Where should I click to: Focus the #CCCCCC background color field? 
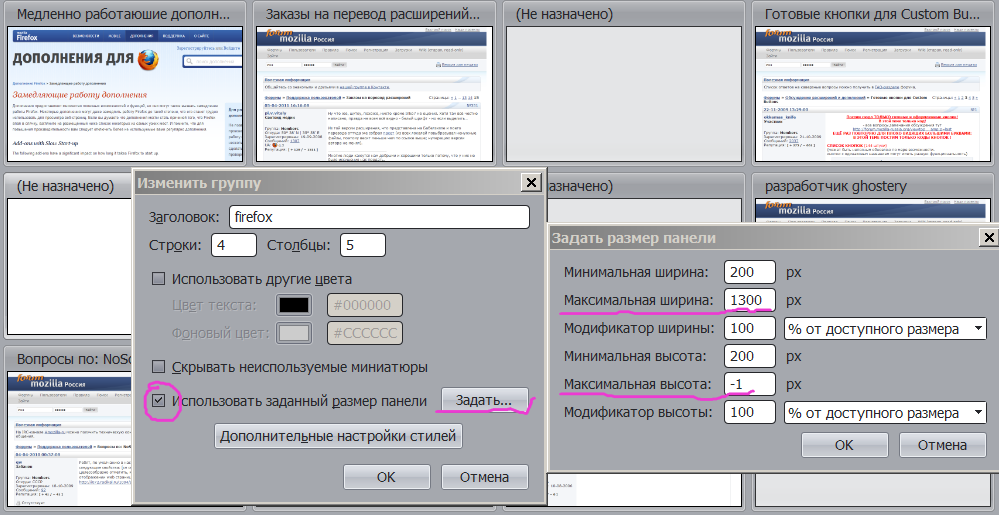point(364,333)
